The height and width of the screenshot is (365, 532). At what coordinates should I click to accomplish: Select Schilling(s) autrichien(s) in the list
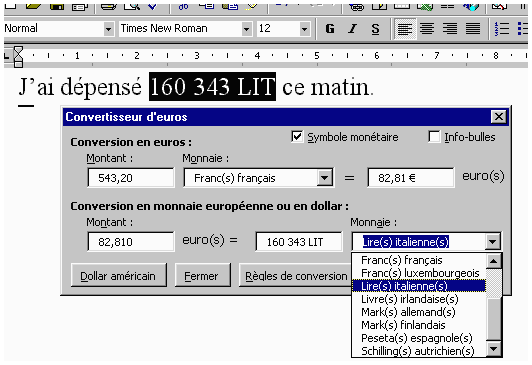click(x=419, y=351)
